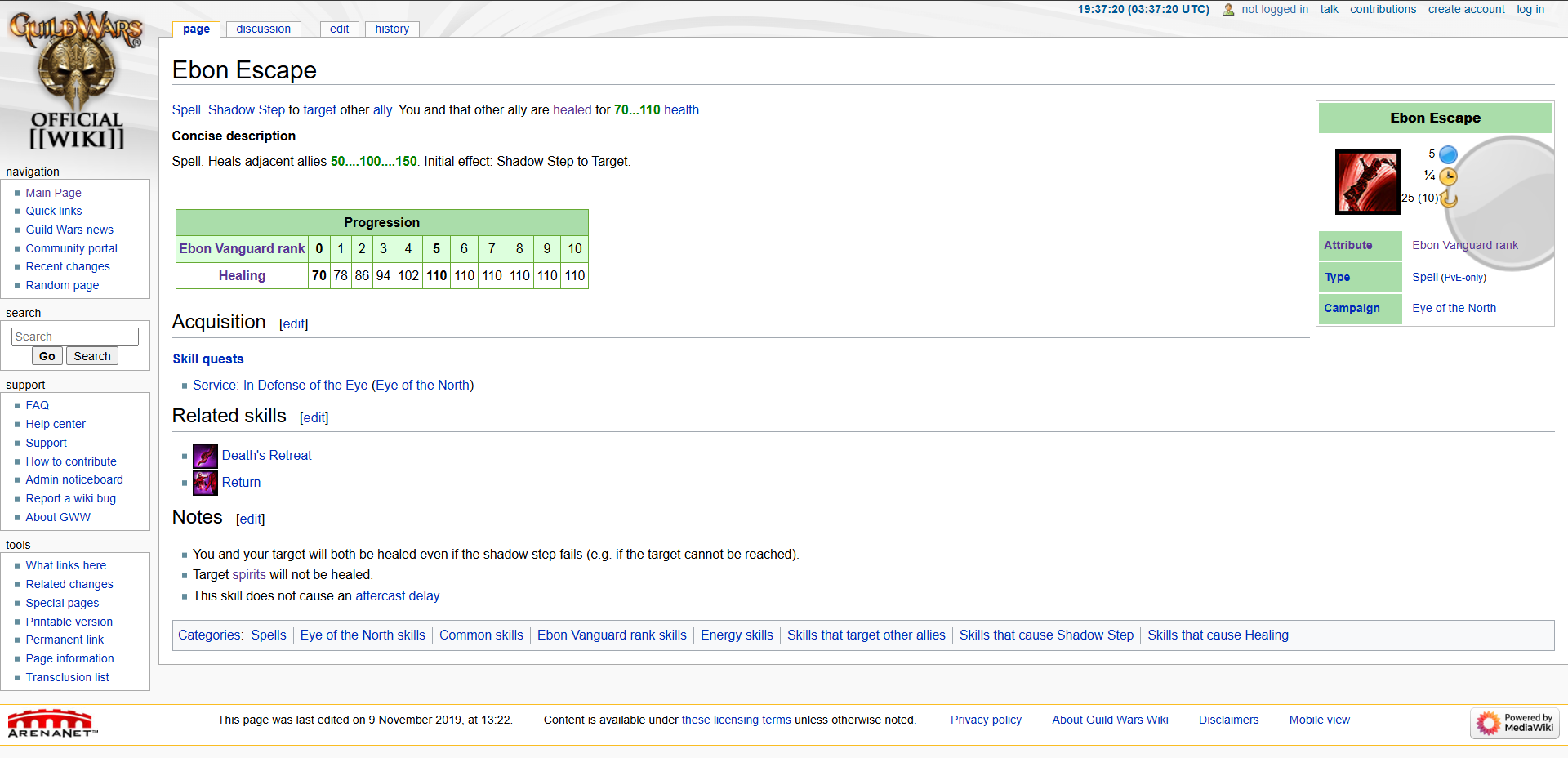Click the server time clock link

pos(1143,9)
